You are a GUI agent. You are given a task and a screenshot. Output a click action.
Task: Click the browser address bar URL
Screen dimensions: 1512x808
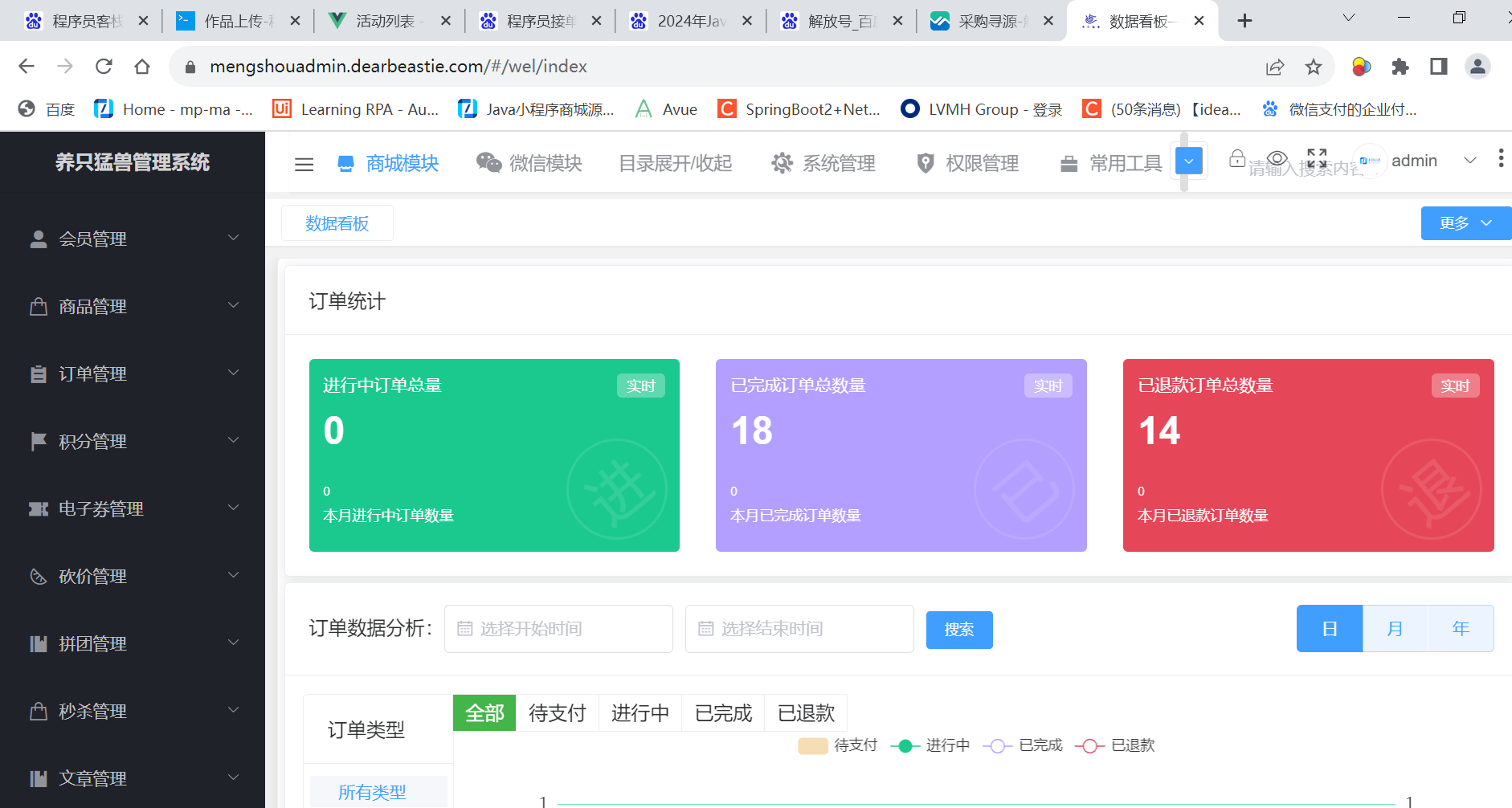point(398,67)
